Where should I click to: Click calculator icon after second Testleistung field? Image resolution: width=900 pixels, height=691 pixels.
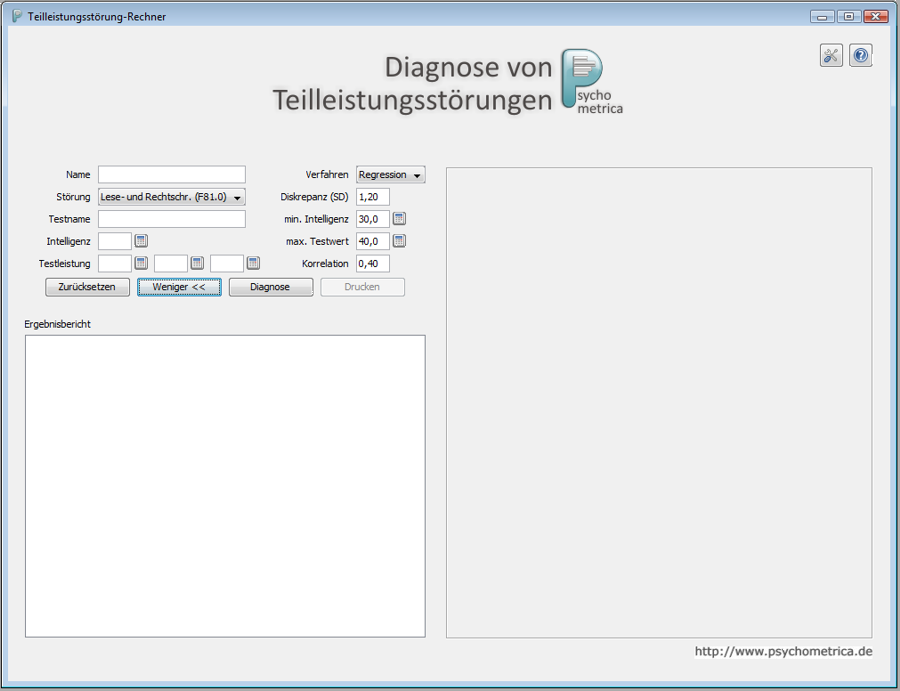197,263
